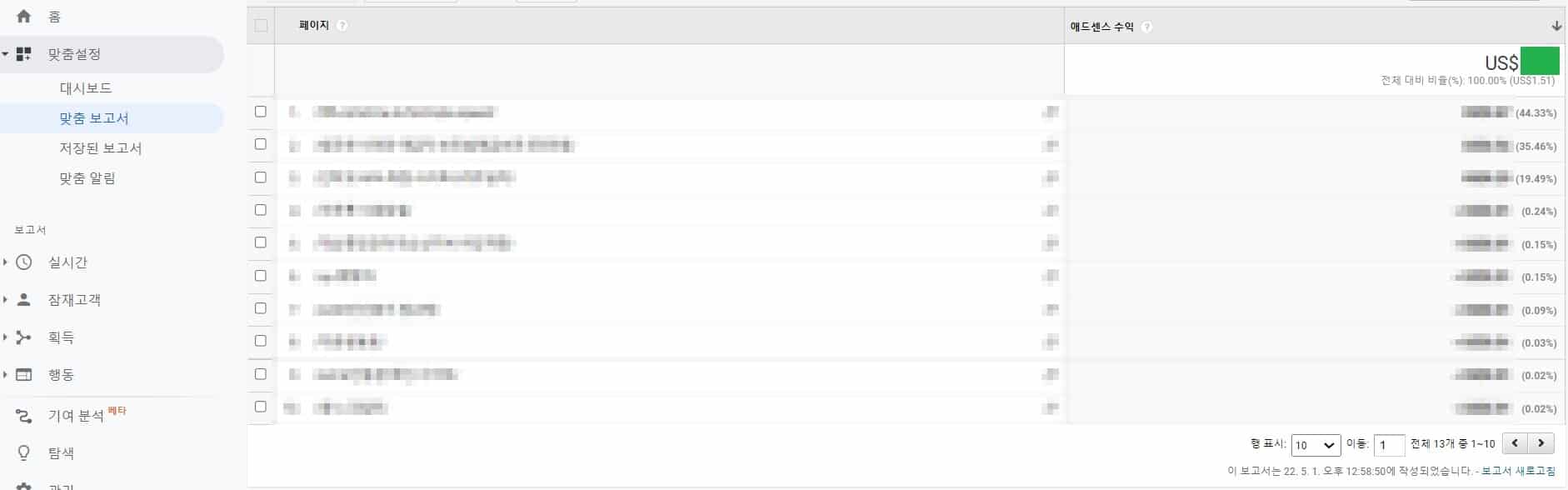Go to next page arrow button
Viewport: 1568px width, 490px height.
(x=1541, y=443)
